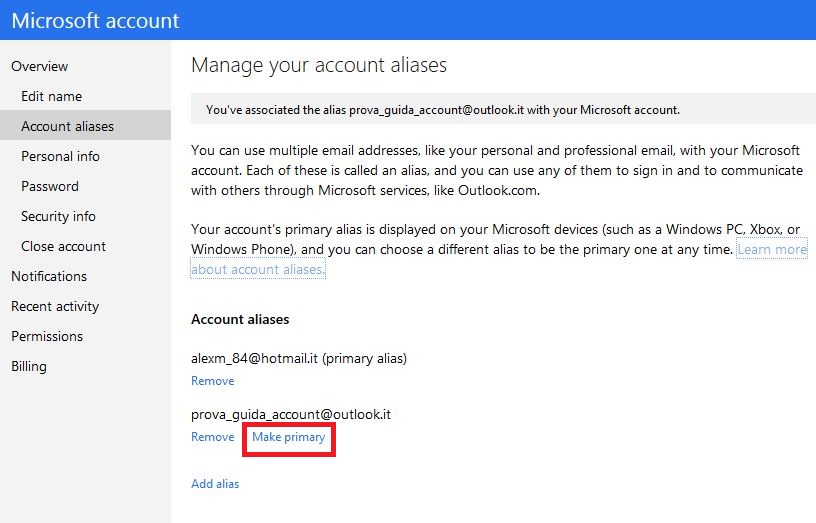
Task: Open Notifications section
Action: coord(49,276)
